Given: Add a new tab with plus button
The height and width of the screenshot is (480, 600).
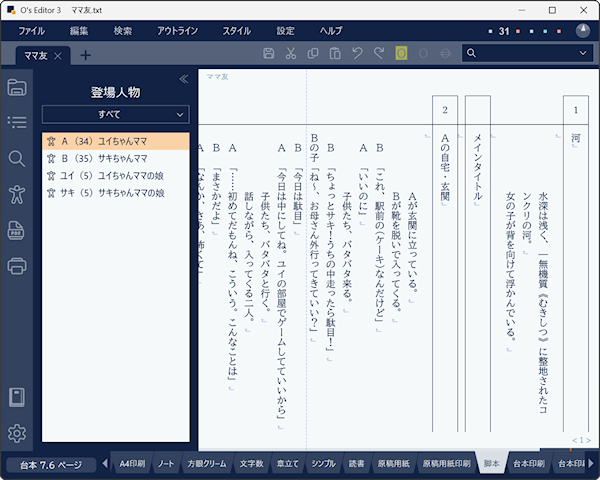Looking at the screenshot, I should [x=85, y=55].
